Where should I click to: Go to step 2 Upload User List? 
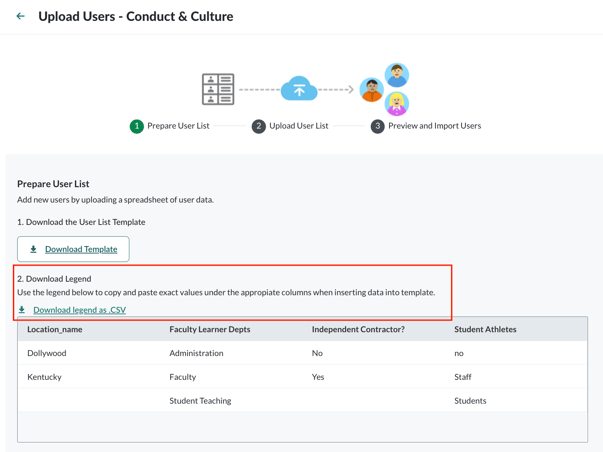click(290, 126)
